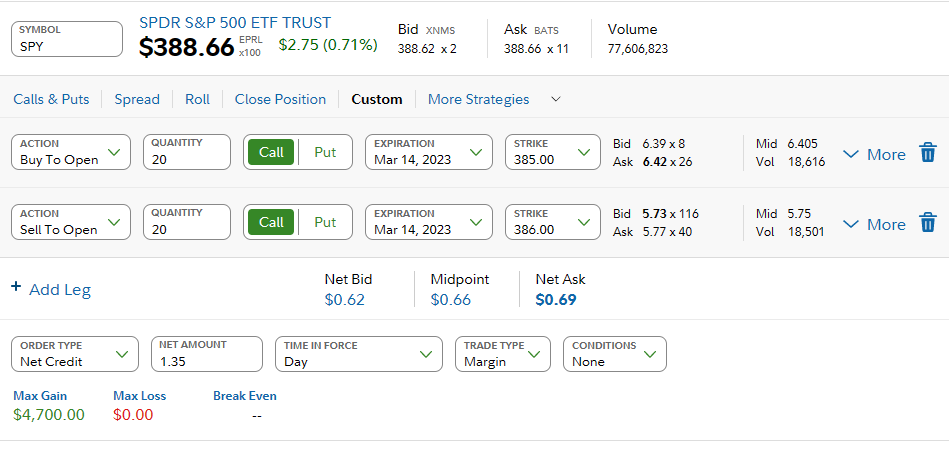Click the SPDR S&P 500 ETF TRUST link

235,22
